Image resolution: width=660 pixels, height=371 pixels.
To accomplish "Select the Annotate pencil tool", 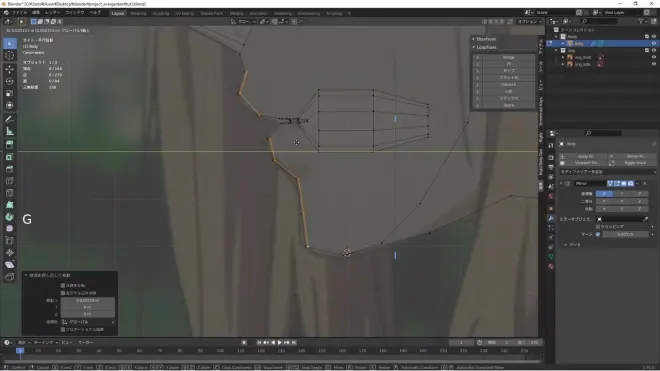I will pos(10,119).
